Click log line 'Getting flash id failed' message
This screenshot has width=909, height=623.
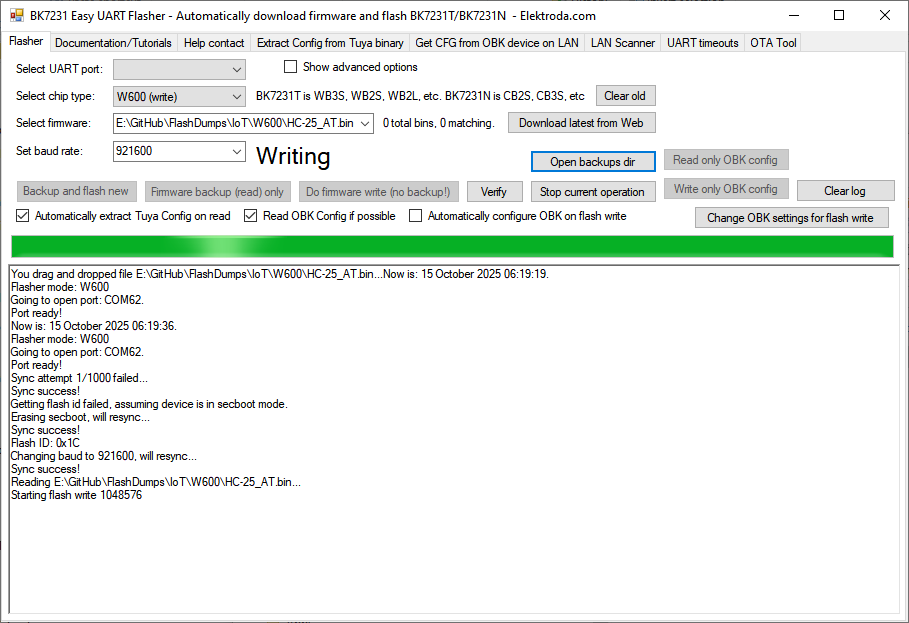(150, 404)
